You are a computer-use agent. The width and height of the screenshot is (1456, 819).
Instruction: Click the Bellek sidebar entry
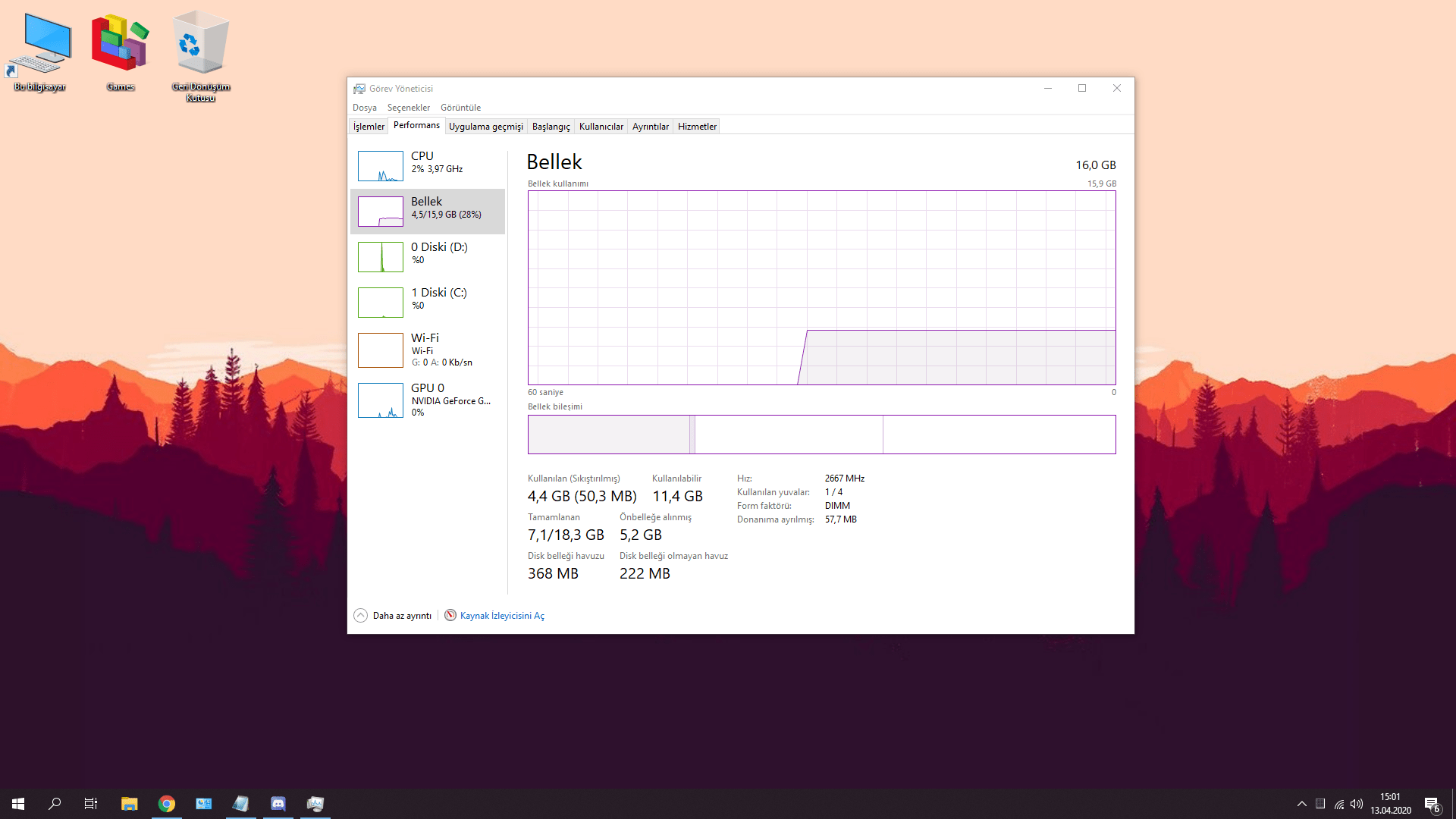pyautogui.click(x=428, y=211)
